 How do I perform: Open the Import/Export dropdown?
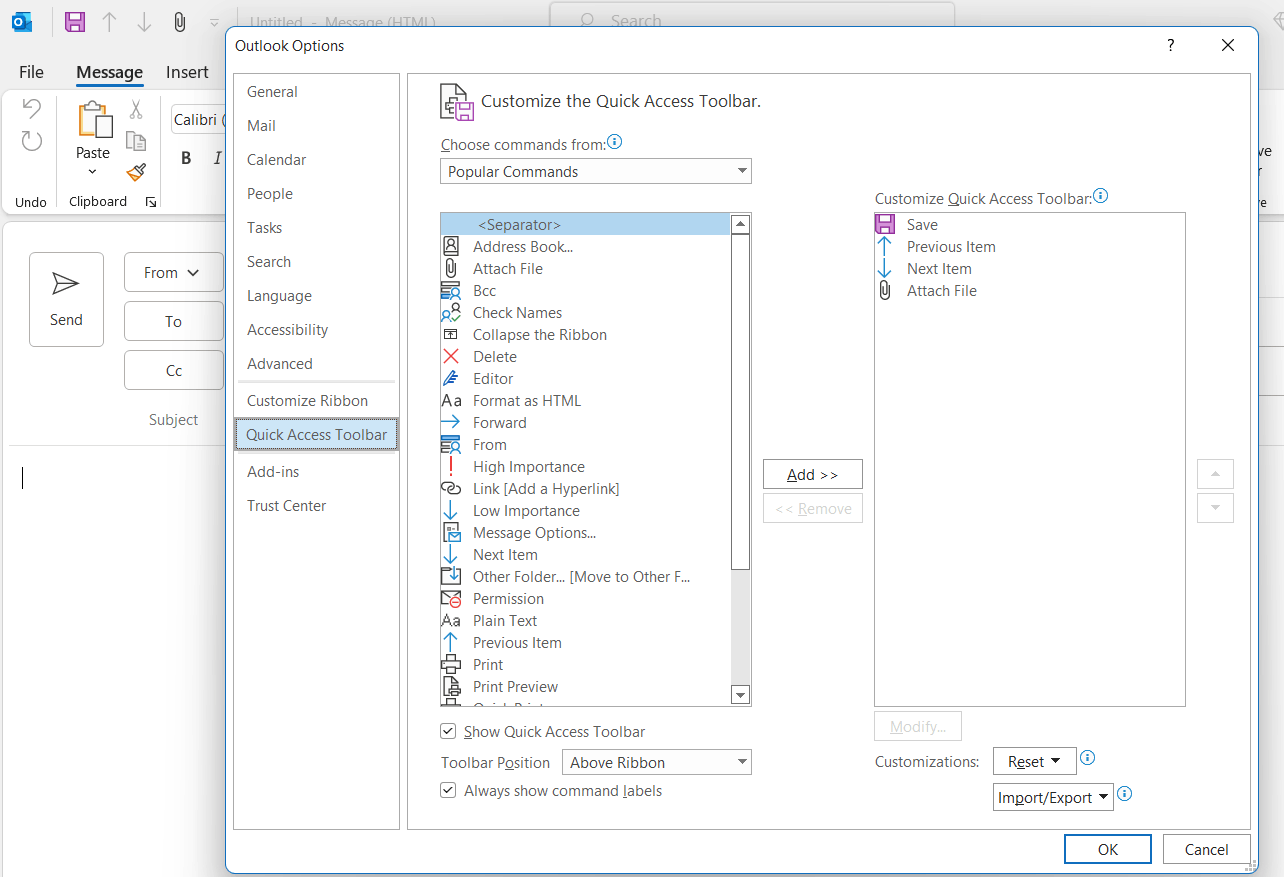pyautogui.click(x=1054, y=797)
